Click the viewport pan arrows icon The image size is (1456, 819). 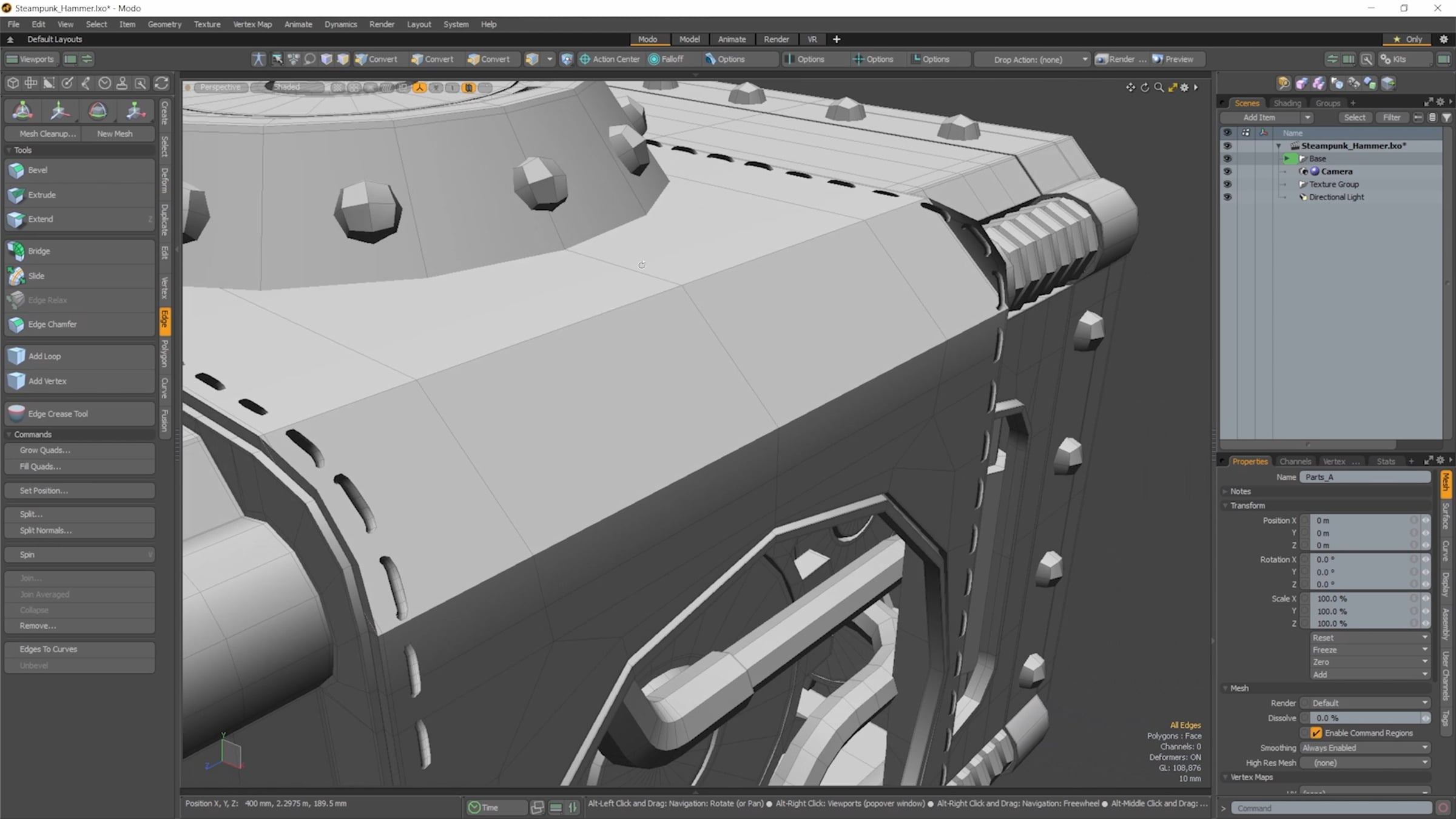pyautogui.click(x=1130, y=87)
